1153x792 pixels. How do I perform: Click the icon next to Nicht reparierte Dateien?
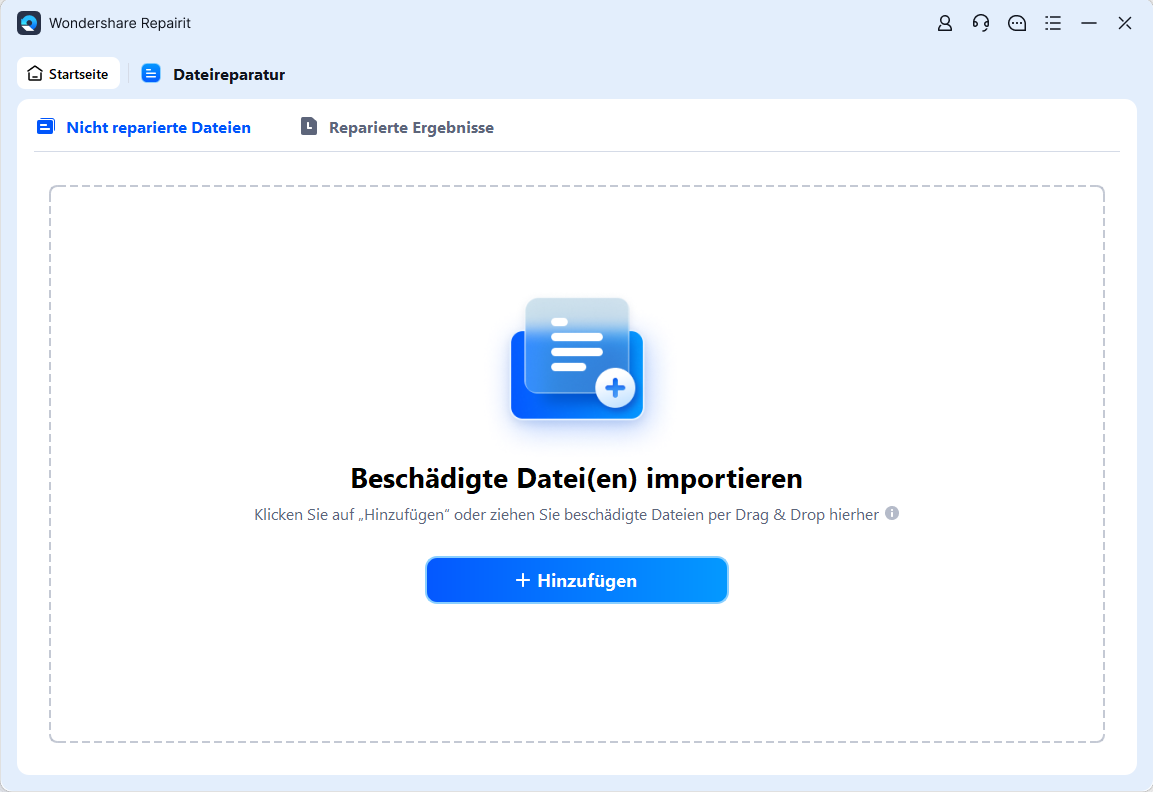click(46, 127)
